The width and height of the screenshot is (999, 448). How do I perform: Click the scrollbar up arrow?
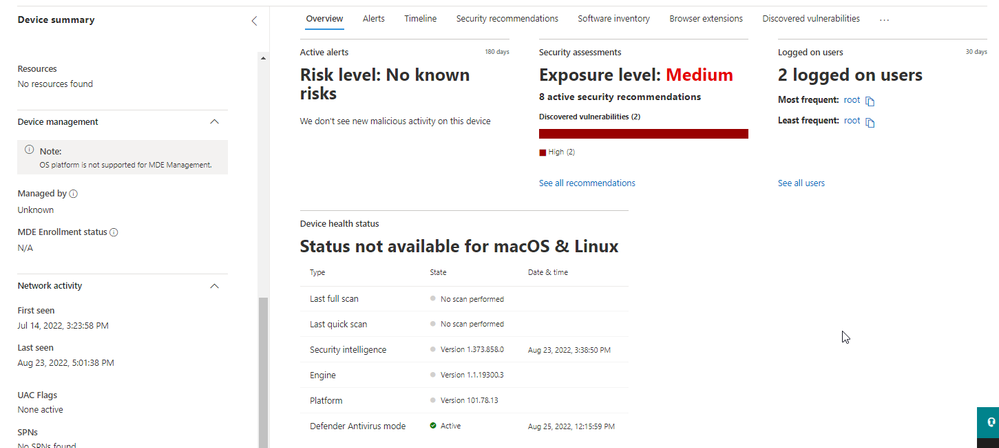(x=263, y=59)
